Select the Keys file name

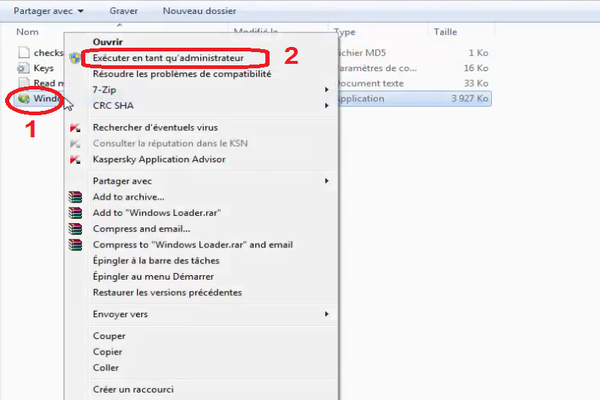point(44,68)
